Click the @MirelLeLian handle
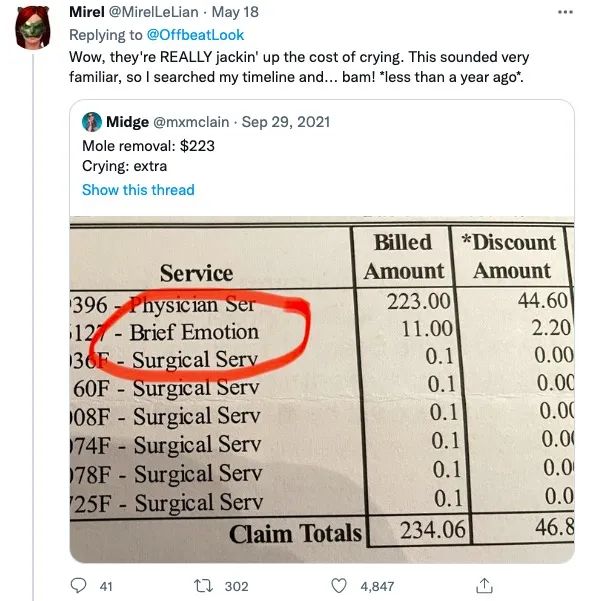This screenshot has height=601, width=591. [154, 12]
